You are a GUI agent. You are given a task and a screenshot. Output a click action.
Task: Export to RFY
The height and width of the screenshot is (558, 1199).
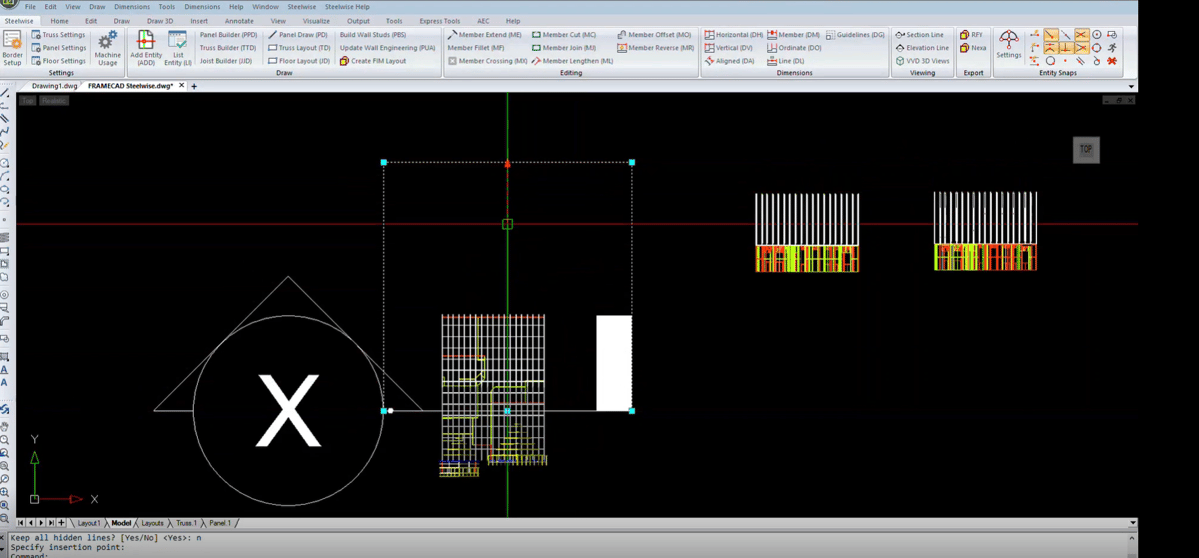[972, 34]
